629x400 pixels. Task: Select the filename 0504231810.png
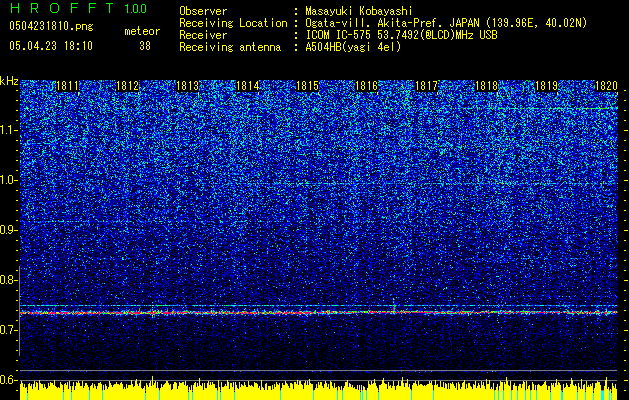[x=51, y=27]
